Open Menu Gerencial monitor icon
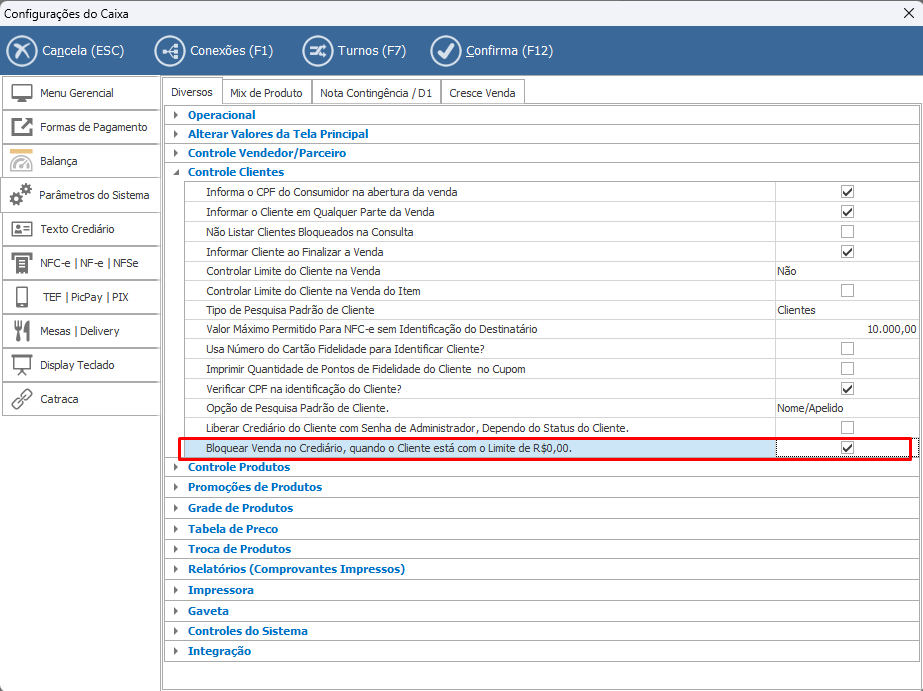This screenshot has width=923, height=691. coord(22,93)
